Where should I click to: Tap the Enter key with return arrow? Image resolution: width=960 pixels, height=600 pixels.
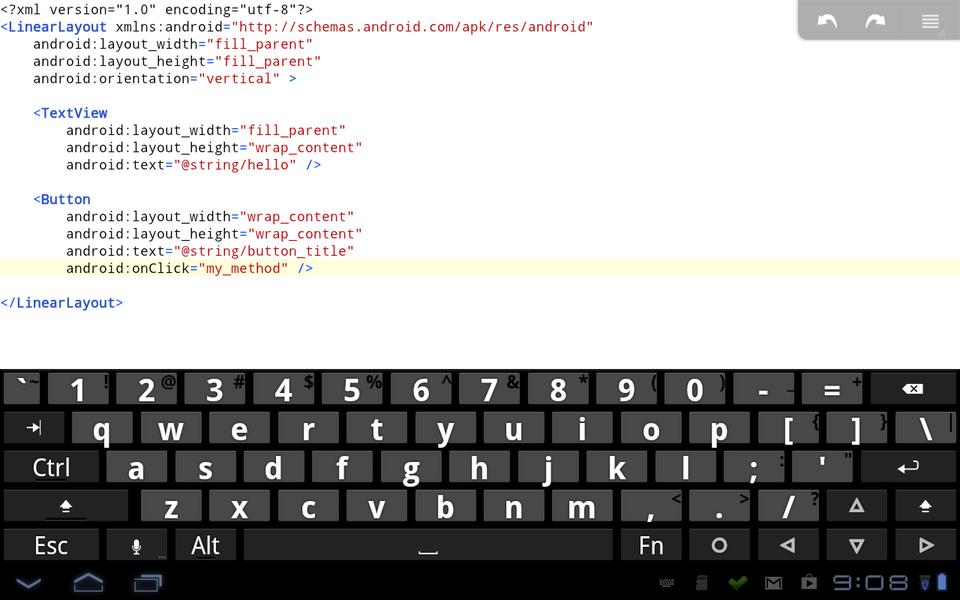(x=908, y=468)
